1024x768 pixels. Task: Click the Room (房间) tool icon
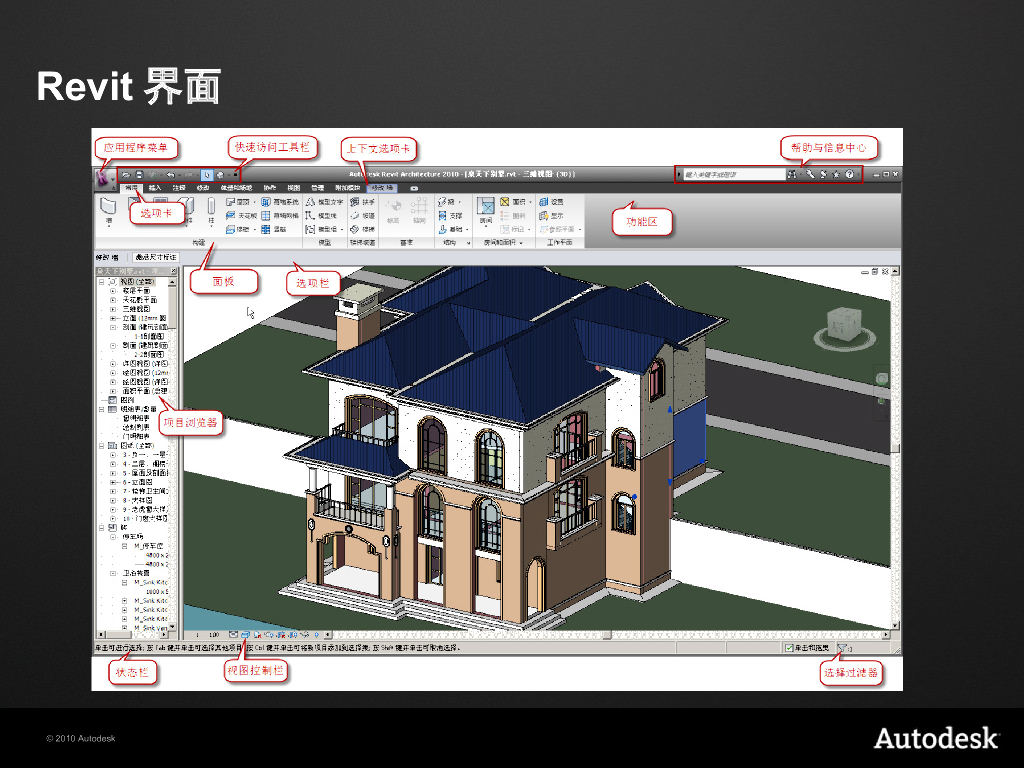coord(485,209)
